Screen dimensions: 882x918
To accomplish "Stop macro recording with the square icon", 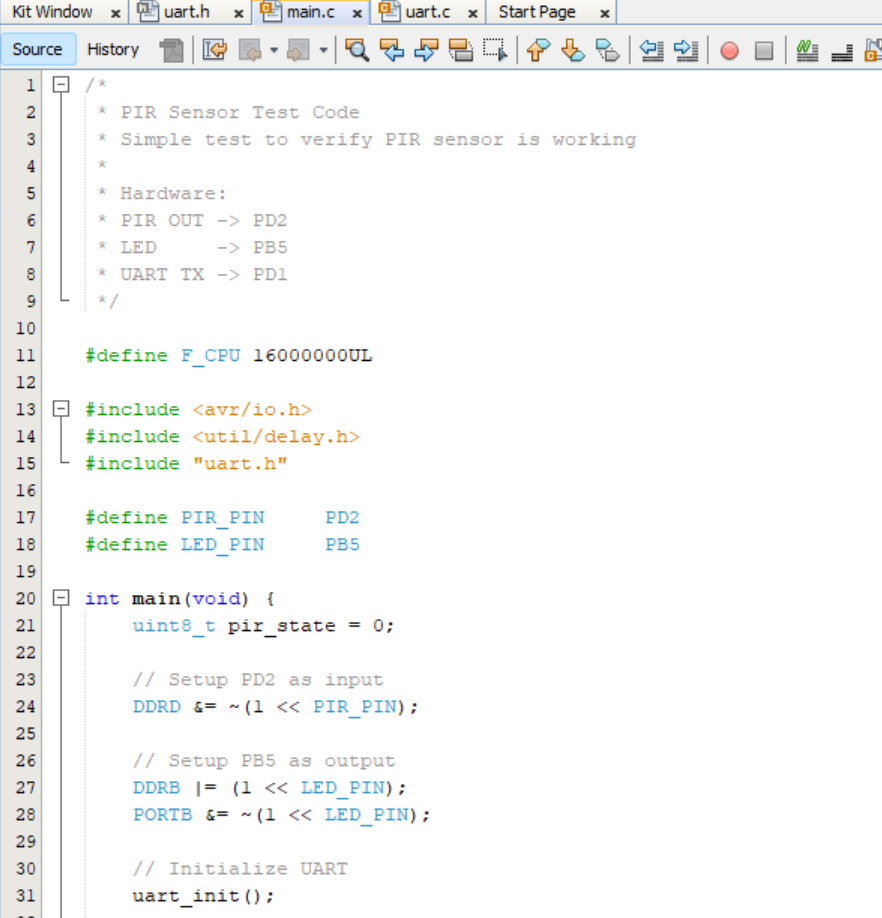I will (x=764, y=50).
